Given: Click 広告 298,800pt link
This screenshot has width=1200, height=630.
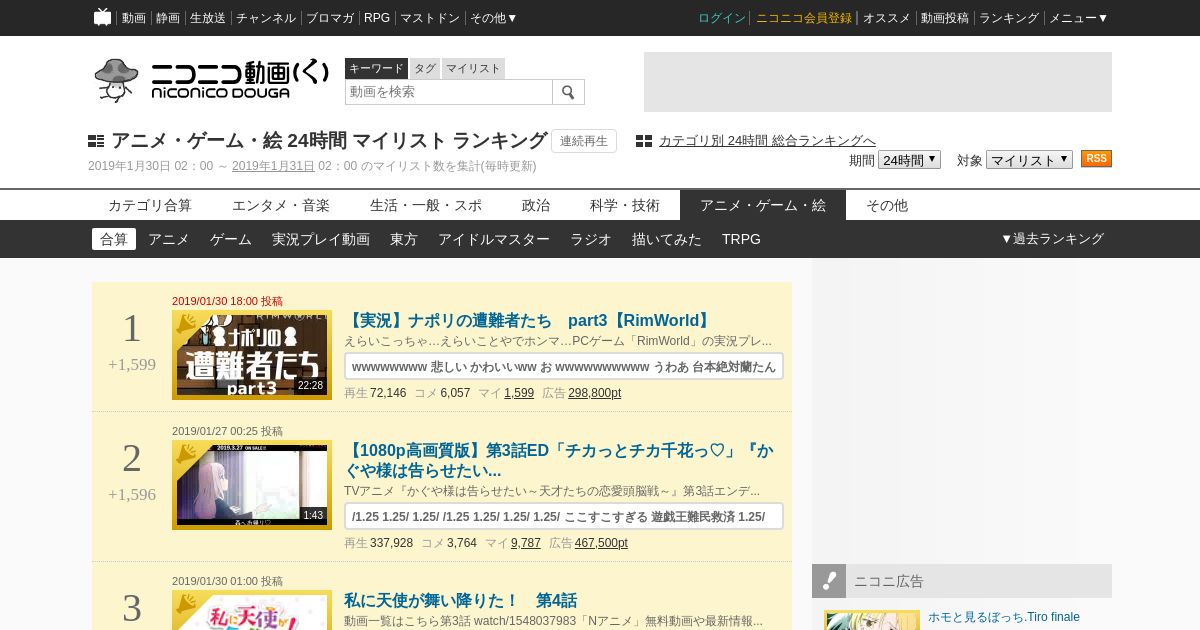Looking at the screenshot, I should [595, 393].
